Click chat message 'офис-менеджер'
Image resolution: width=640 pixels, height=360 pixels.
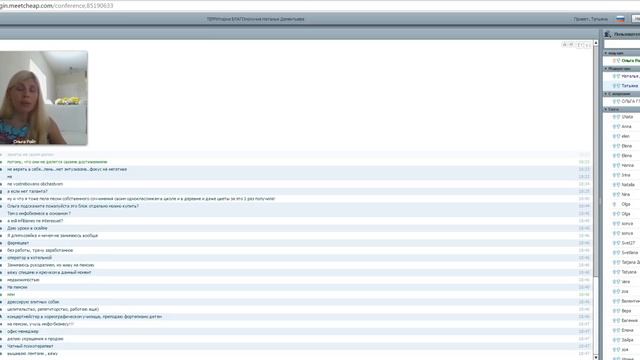tap(23, 331)
